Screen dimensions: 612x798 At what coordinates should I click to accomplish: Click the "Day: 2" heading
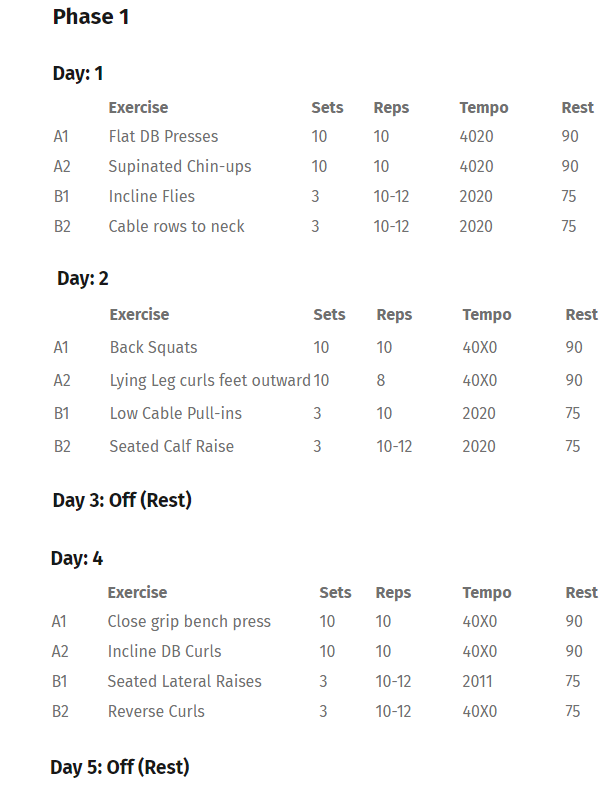coord(83,278)
